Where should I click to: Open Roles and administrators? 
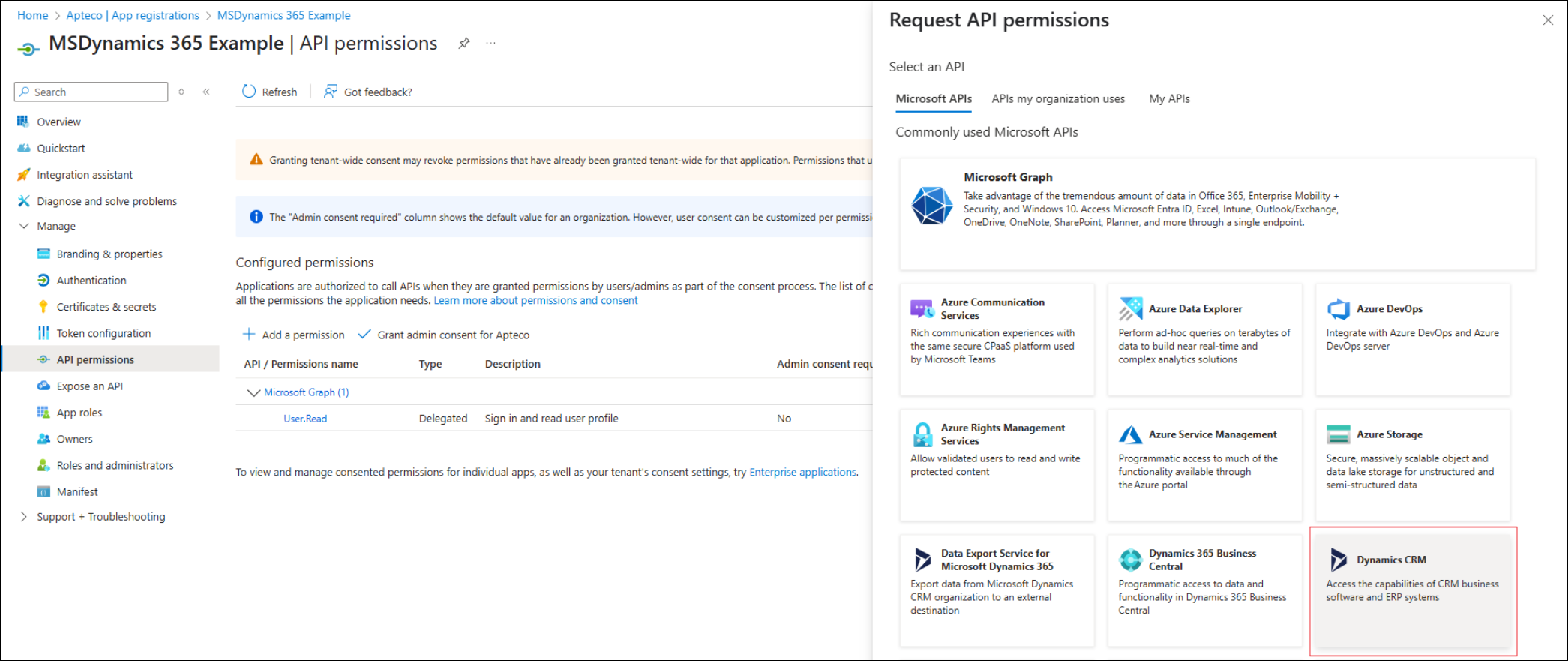(x=115, y=465)
